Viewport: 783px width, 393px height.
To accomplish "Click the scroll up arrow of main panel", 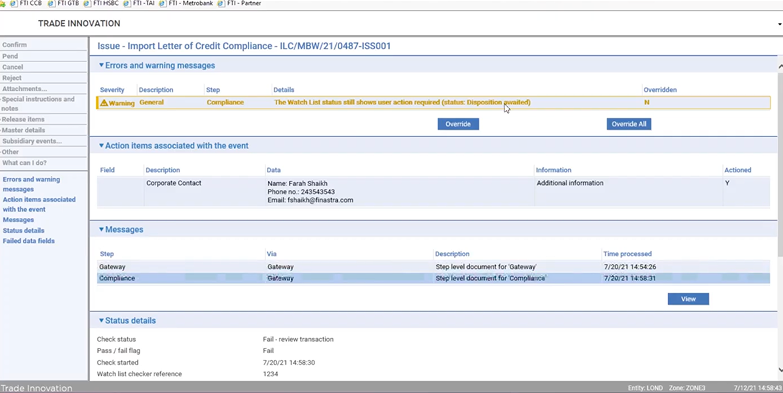I will coord(780,66).
